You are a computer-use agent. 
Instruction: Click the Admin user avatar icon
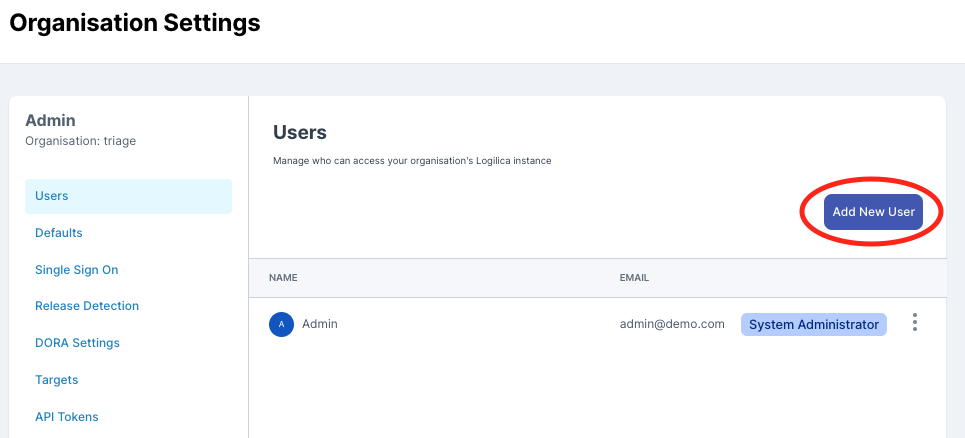(x=281, y=324)
